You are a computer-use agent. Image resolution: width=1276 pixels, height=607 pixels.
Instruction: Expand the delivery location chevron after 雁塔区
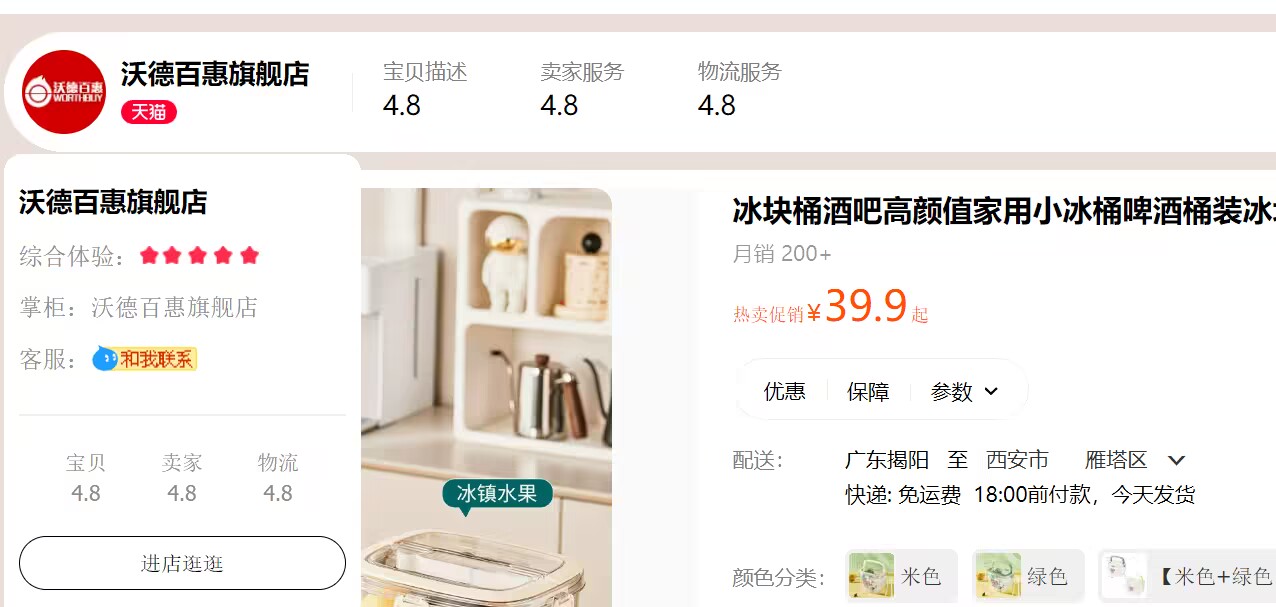click(1177, 460)
